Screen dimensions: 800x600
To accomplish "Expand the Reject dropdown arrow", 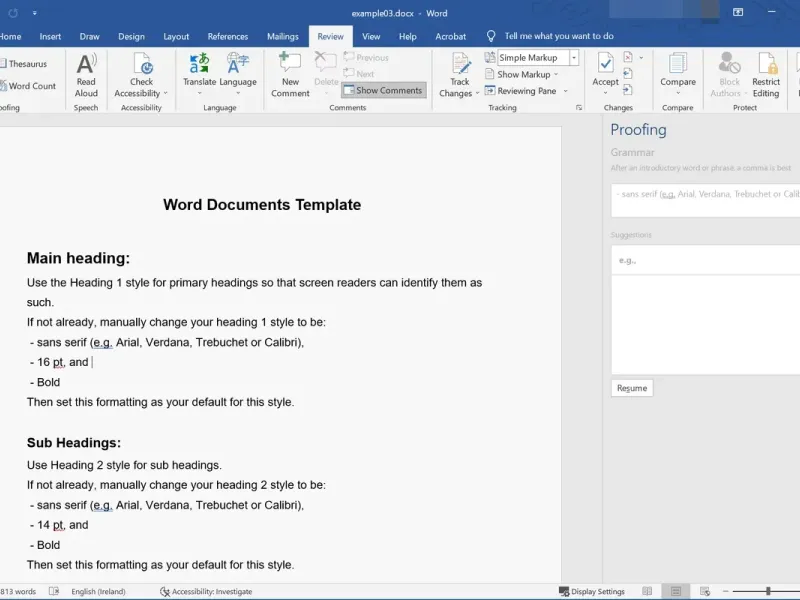I will [641, 58].
